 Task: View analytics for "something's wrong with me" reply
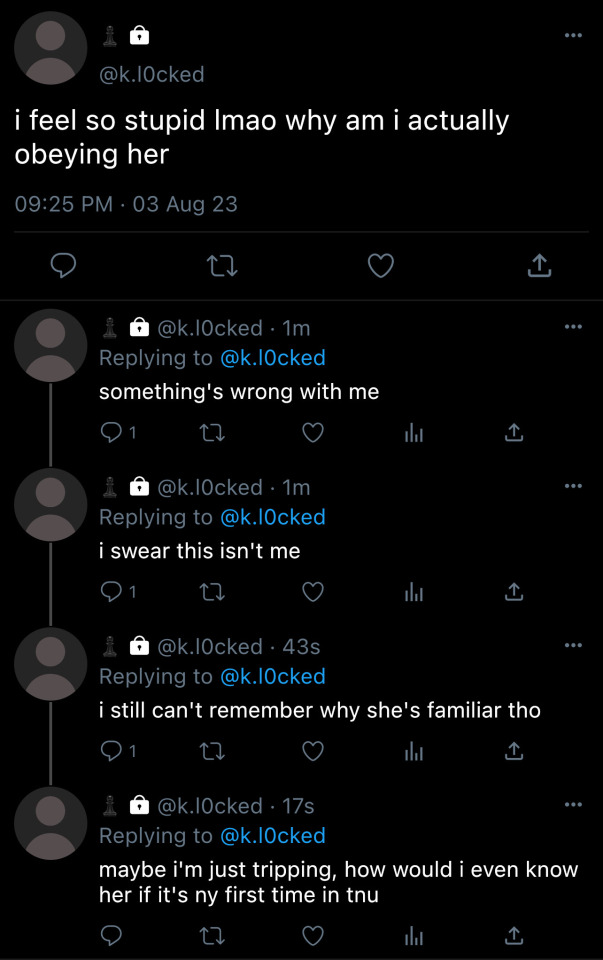412,432
